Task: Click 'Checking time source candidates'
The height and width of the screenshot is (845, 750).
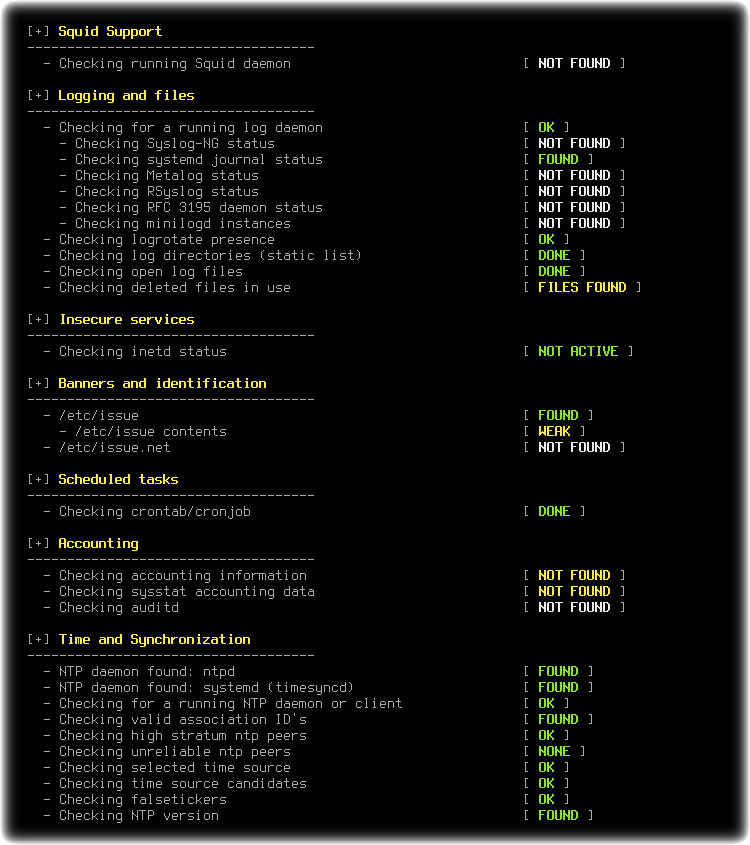Action: pos(183,784)
